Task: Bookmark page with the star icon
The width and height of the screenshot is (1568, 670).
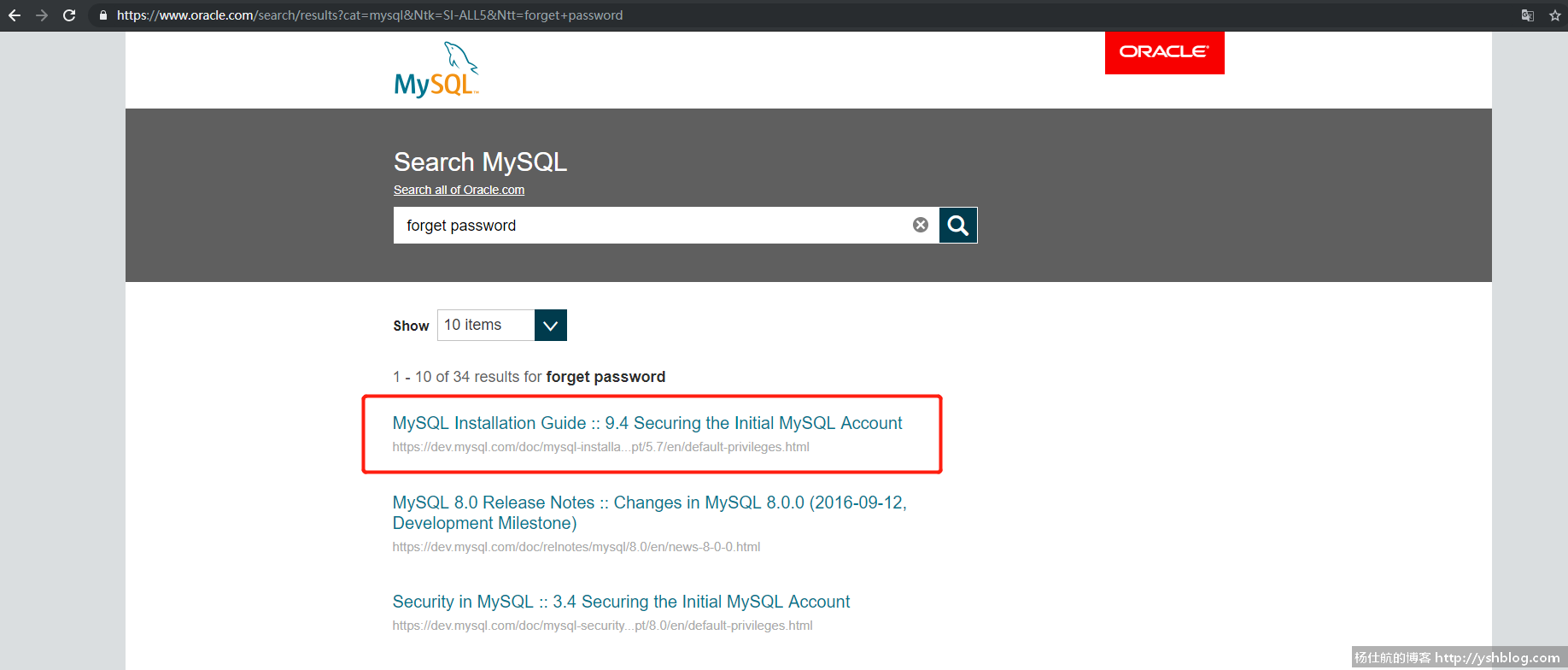Action: tap(1555, 15)
